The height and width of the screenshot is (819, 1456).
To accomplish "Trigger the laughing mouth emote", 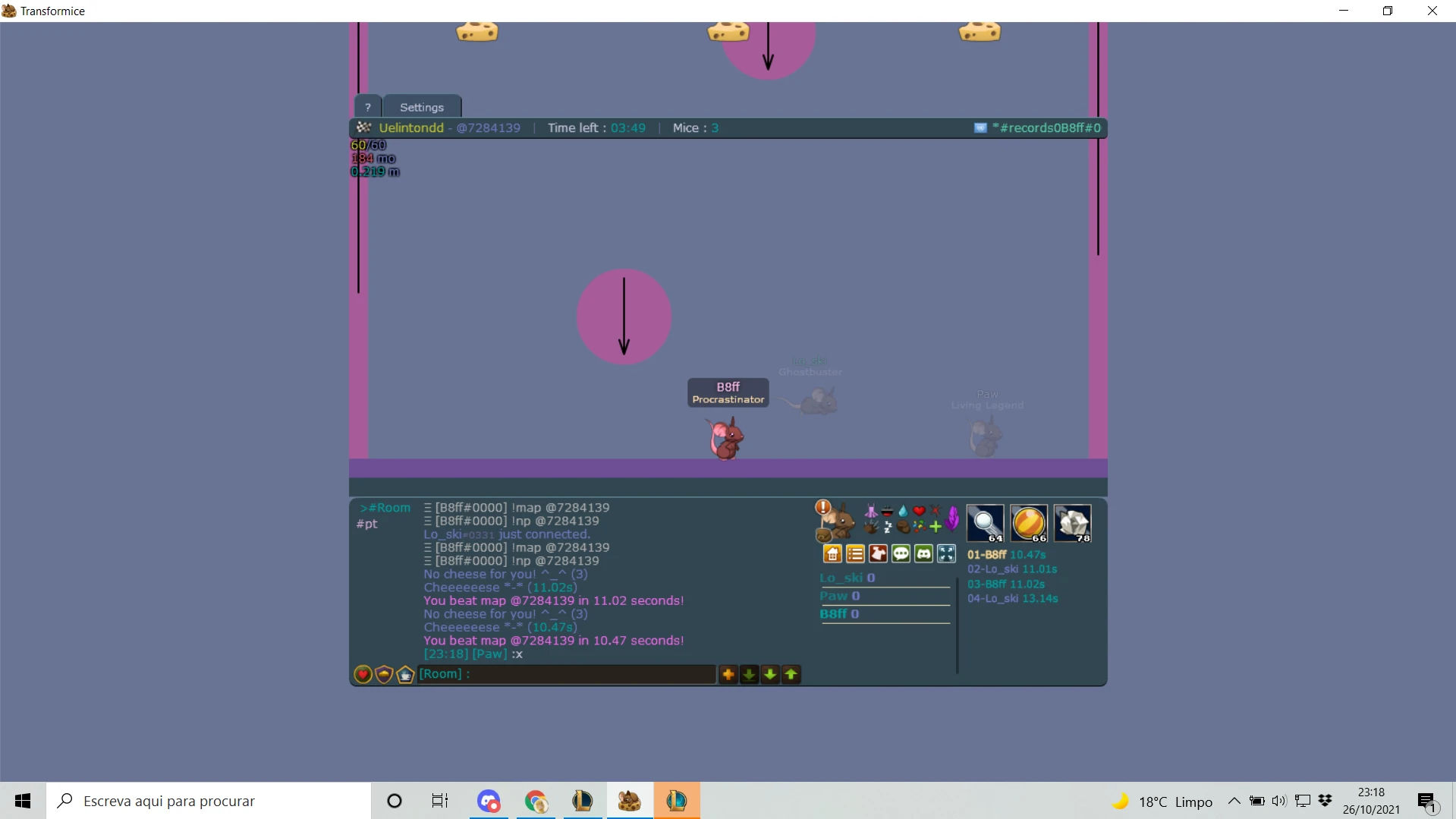I will pos(887,511).
